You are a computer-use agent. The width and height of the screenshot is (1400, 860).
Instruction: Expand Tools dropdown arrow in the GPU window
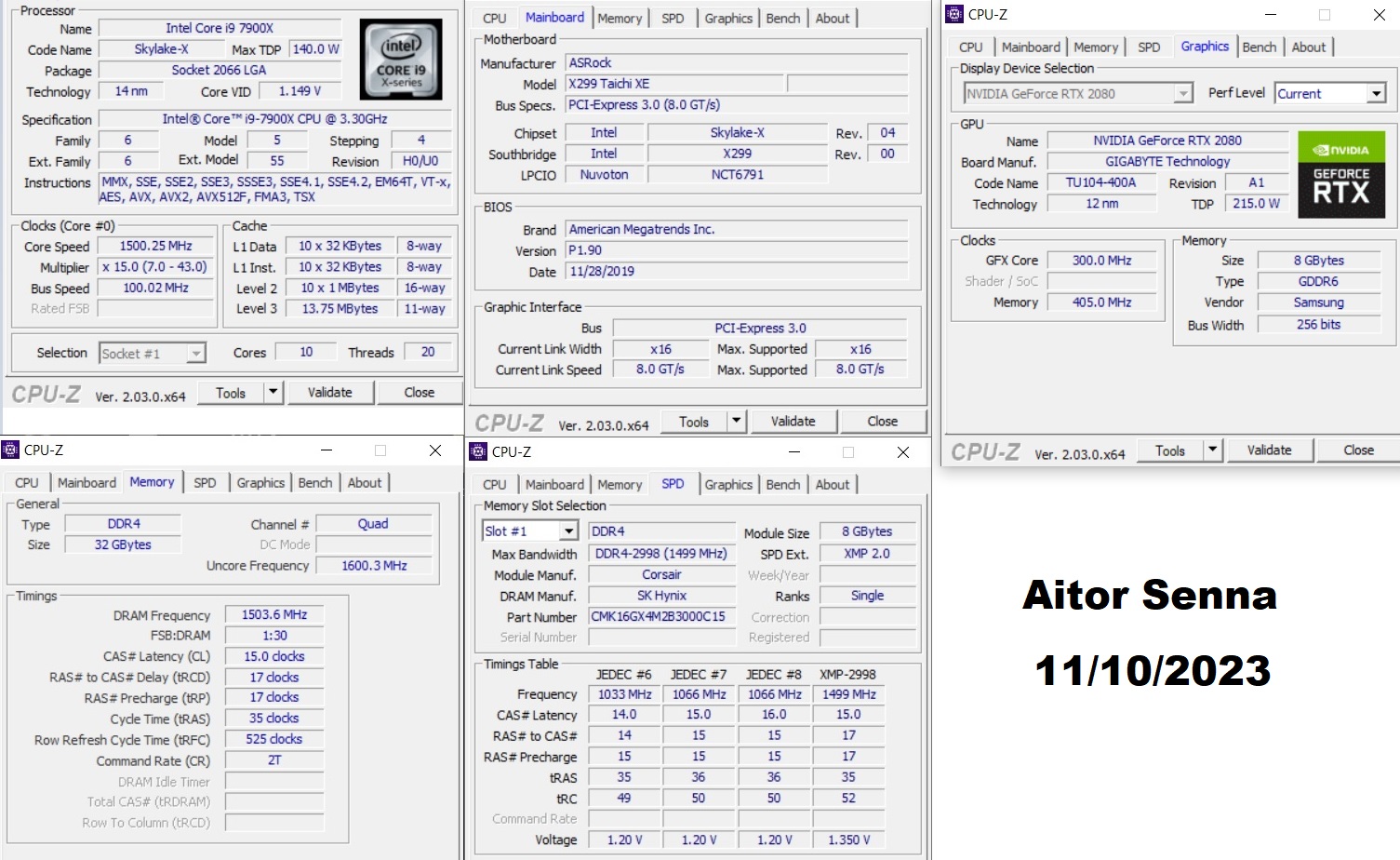tap(1213, 450)
